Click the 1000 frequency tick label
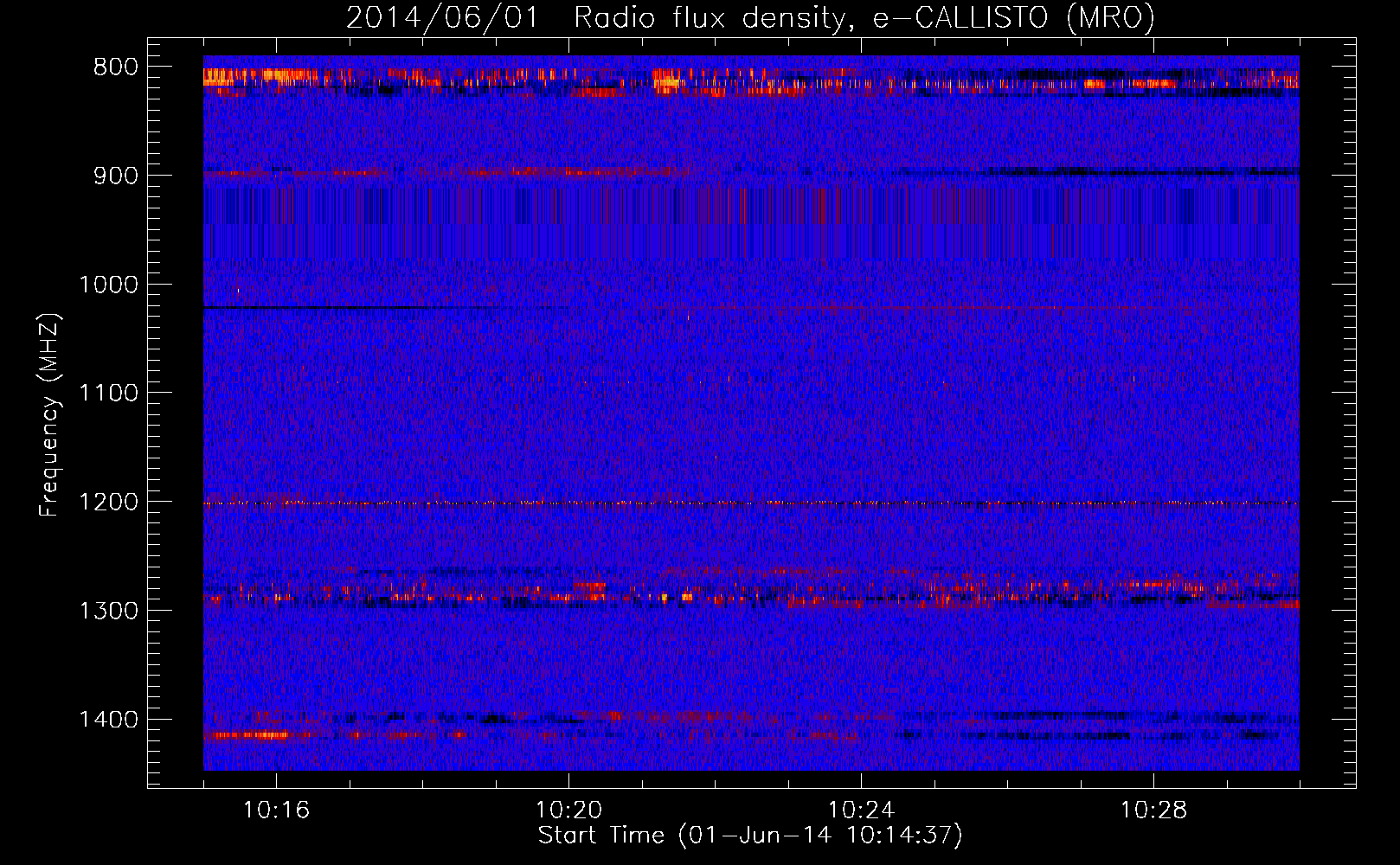 [x=108, y=285]
